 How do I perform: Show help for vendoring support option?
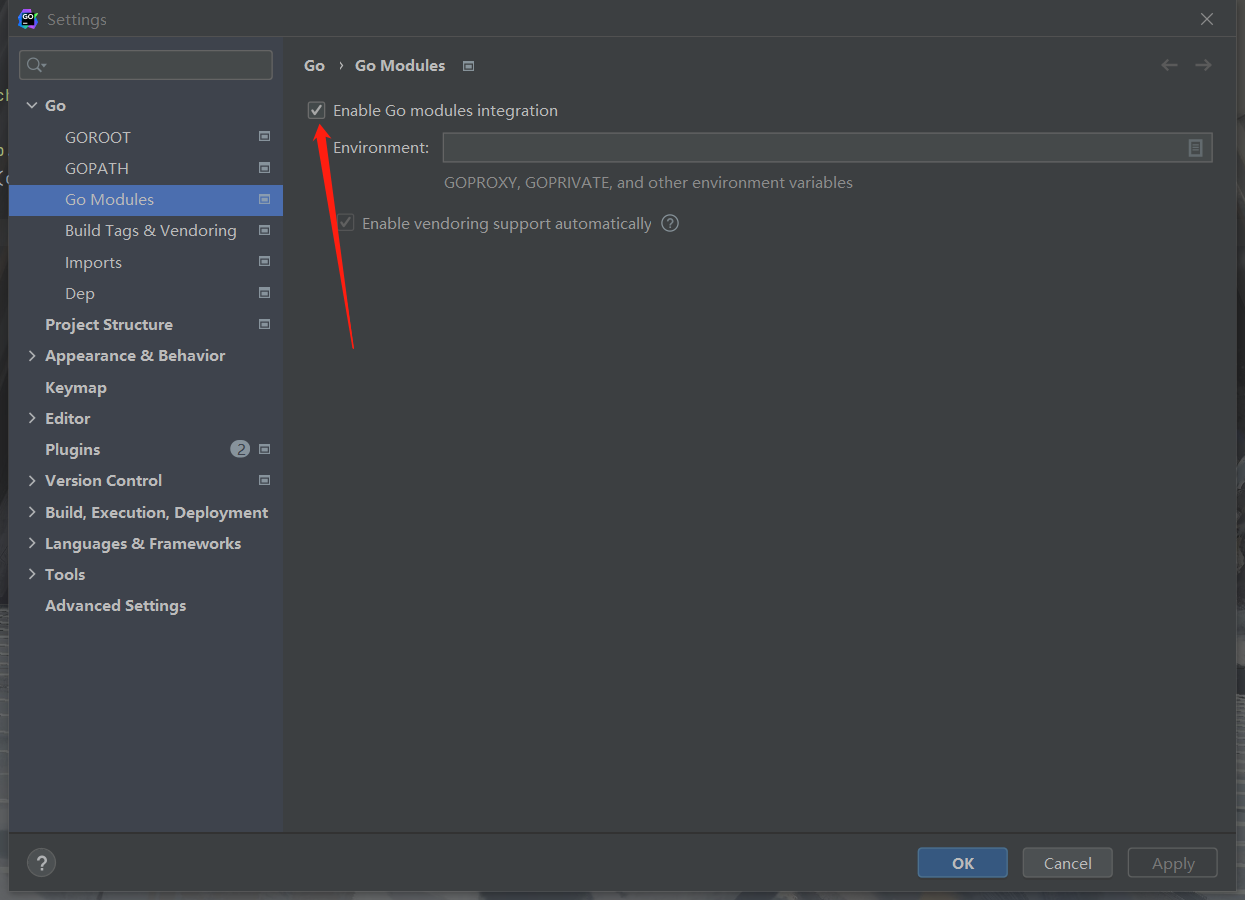670,223
